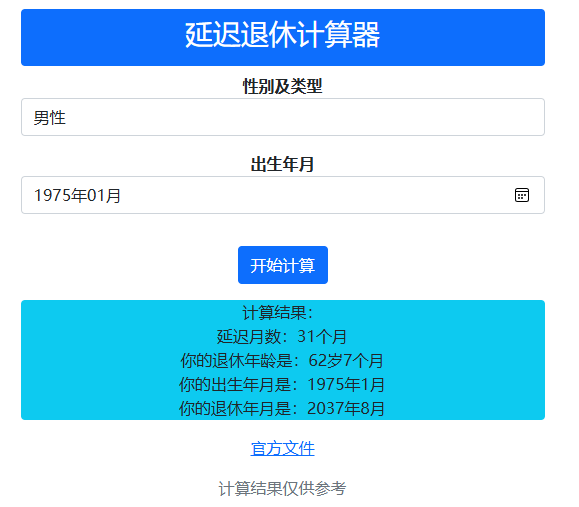
Task: Click the 延迟退休计算器 title banner
Action: click(283, 37)
